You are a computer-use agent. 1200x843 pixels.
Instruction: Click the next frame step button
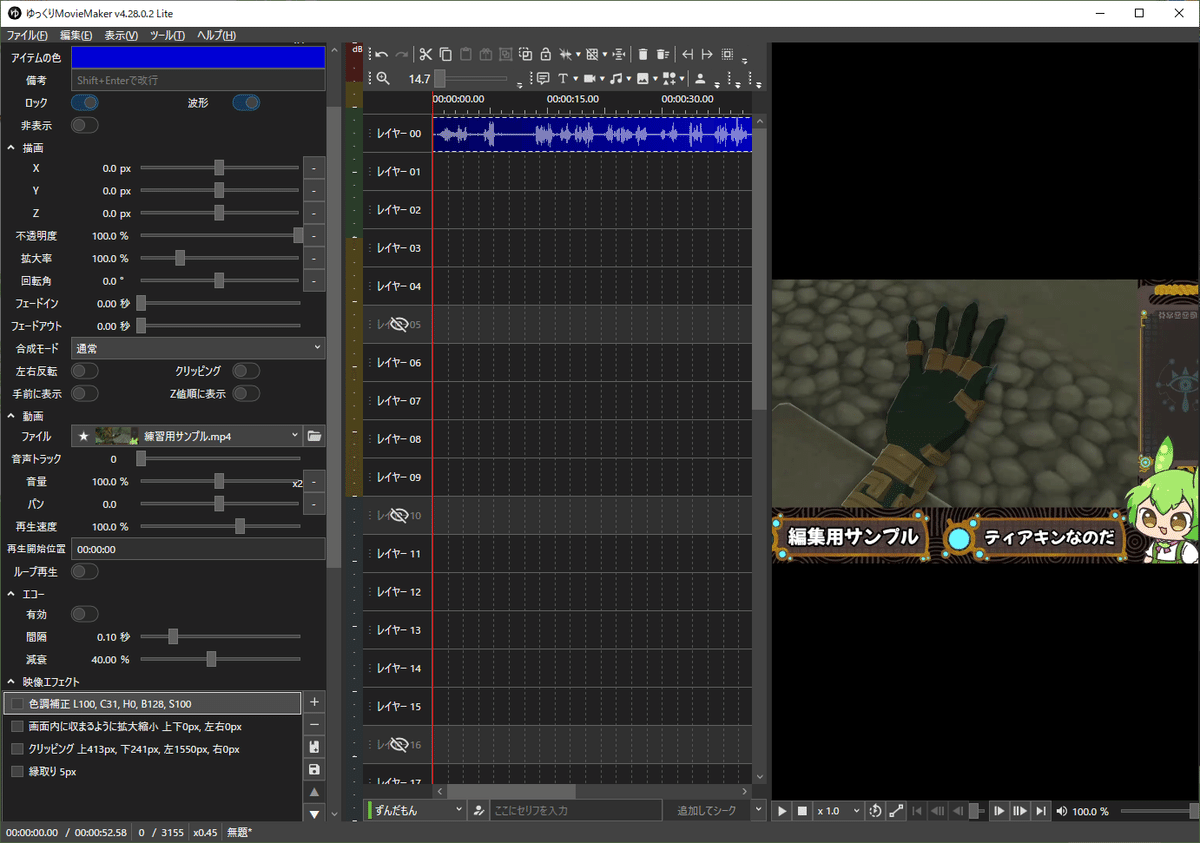click(x=999, y=811)
